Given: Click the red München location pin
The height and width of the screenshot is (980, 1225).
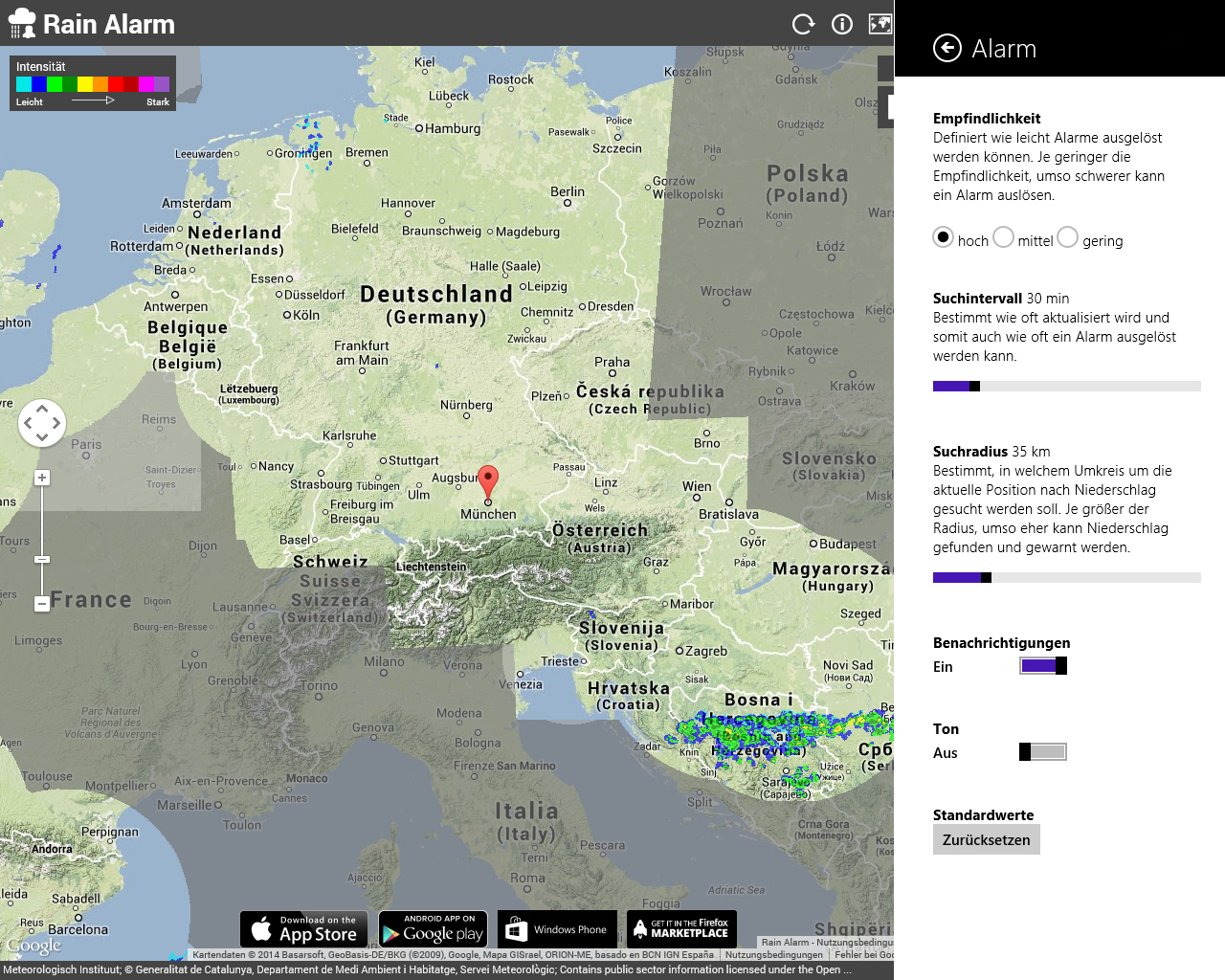Looking at the screenshot, I should coord(488,480).
